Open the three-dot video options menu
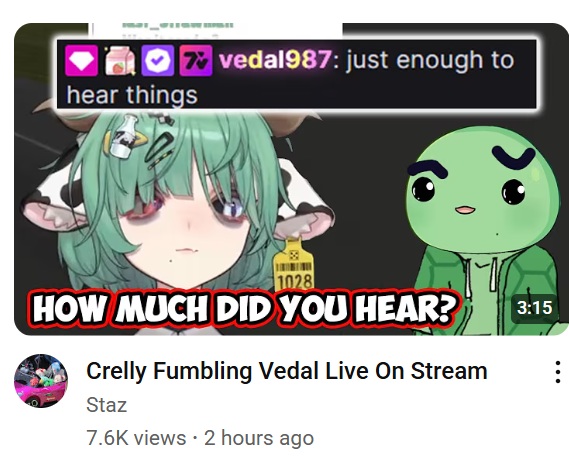 (x=558, y=372)
